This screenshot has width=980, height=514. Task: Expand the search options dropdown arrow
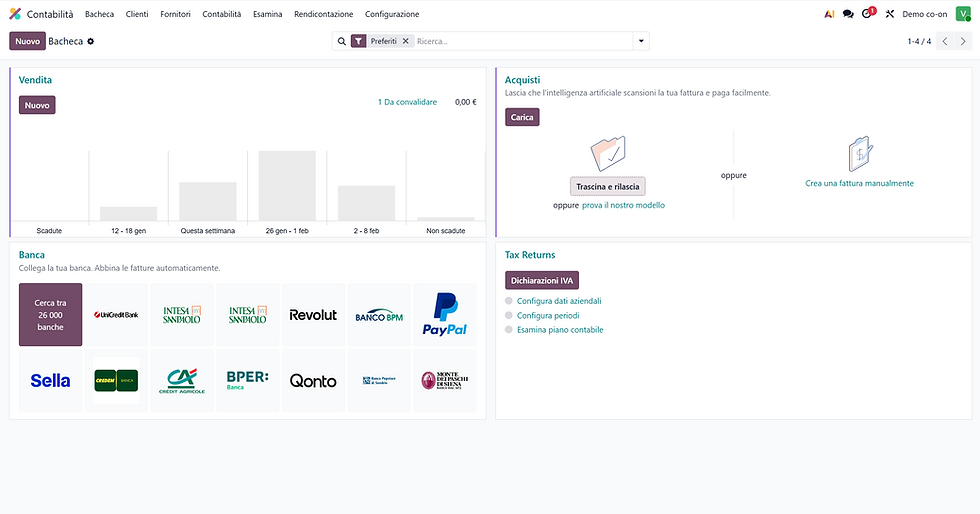pyautogui.click(x=641, y=41)
